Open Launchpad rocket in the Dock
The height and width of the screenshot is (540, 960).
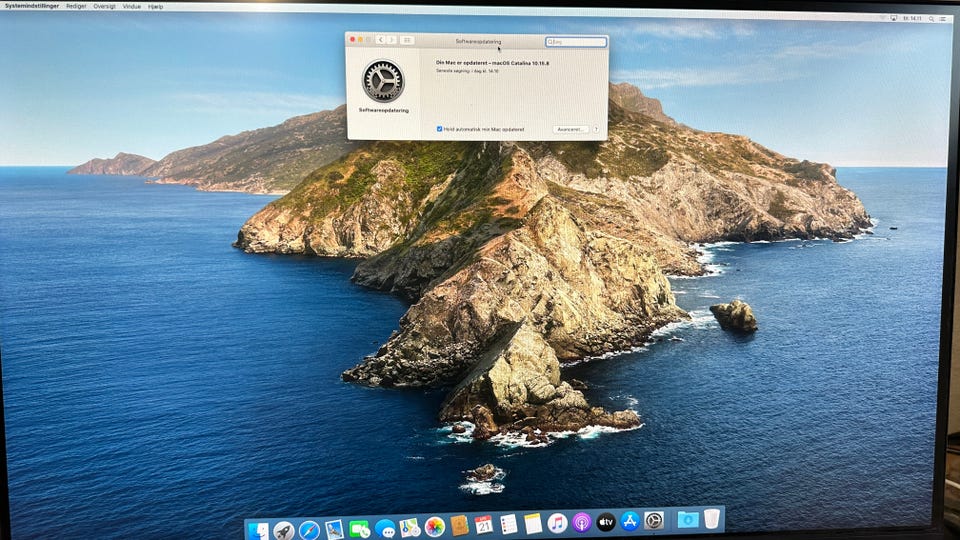[x=283, y=530]
